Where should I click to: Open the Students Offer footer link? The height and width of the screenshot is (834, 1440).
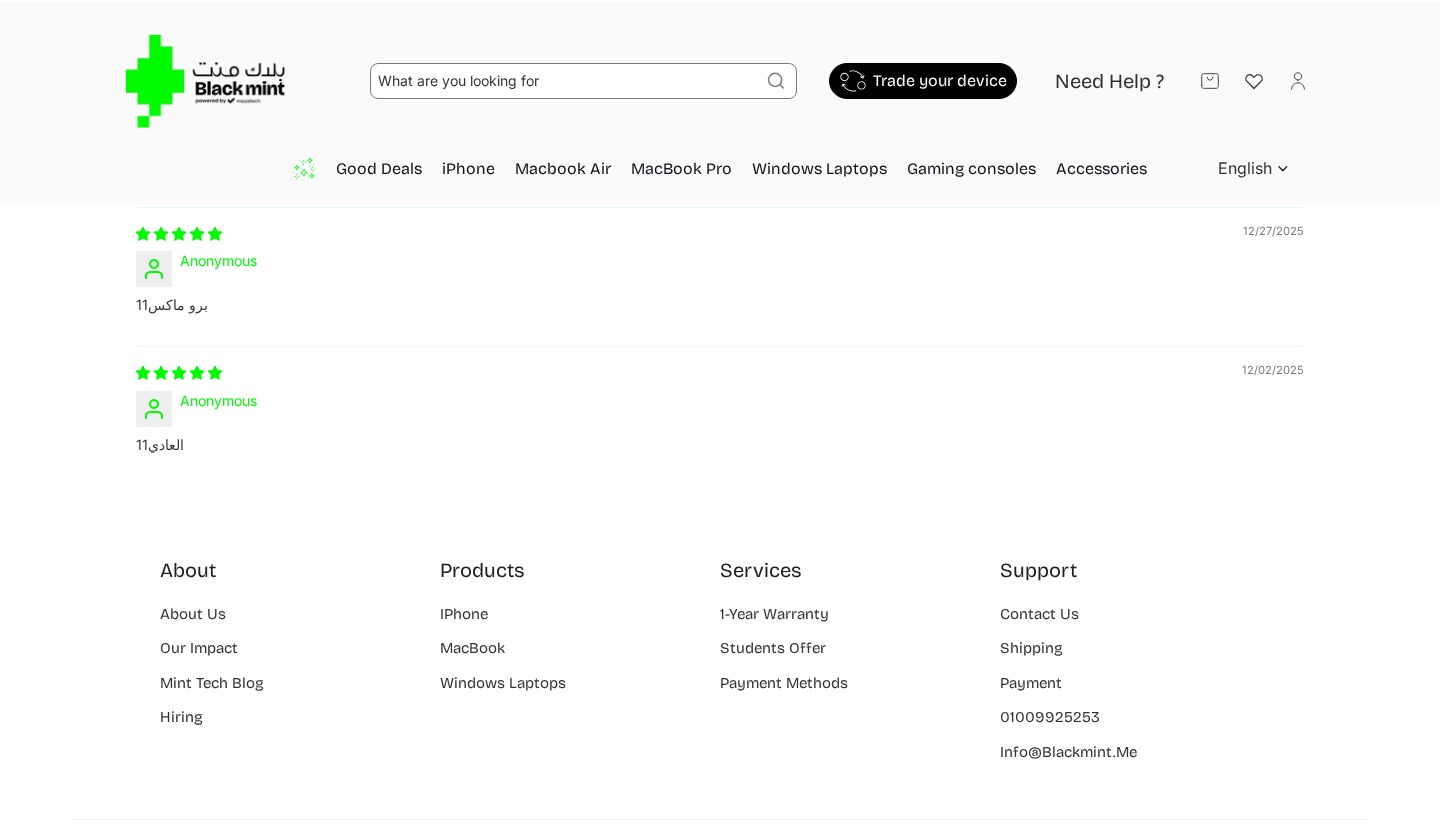tap(773, 648)
